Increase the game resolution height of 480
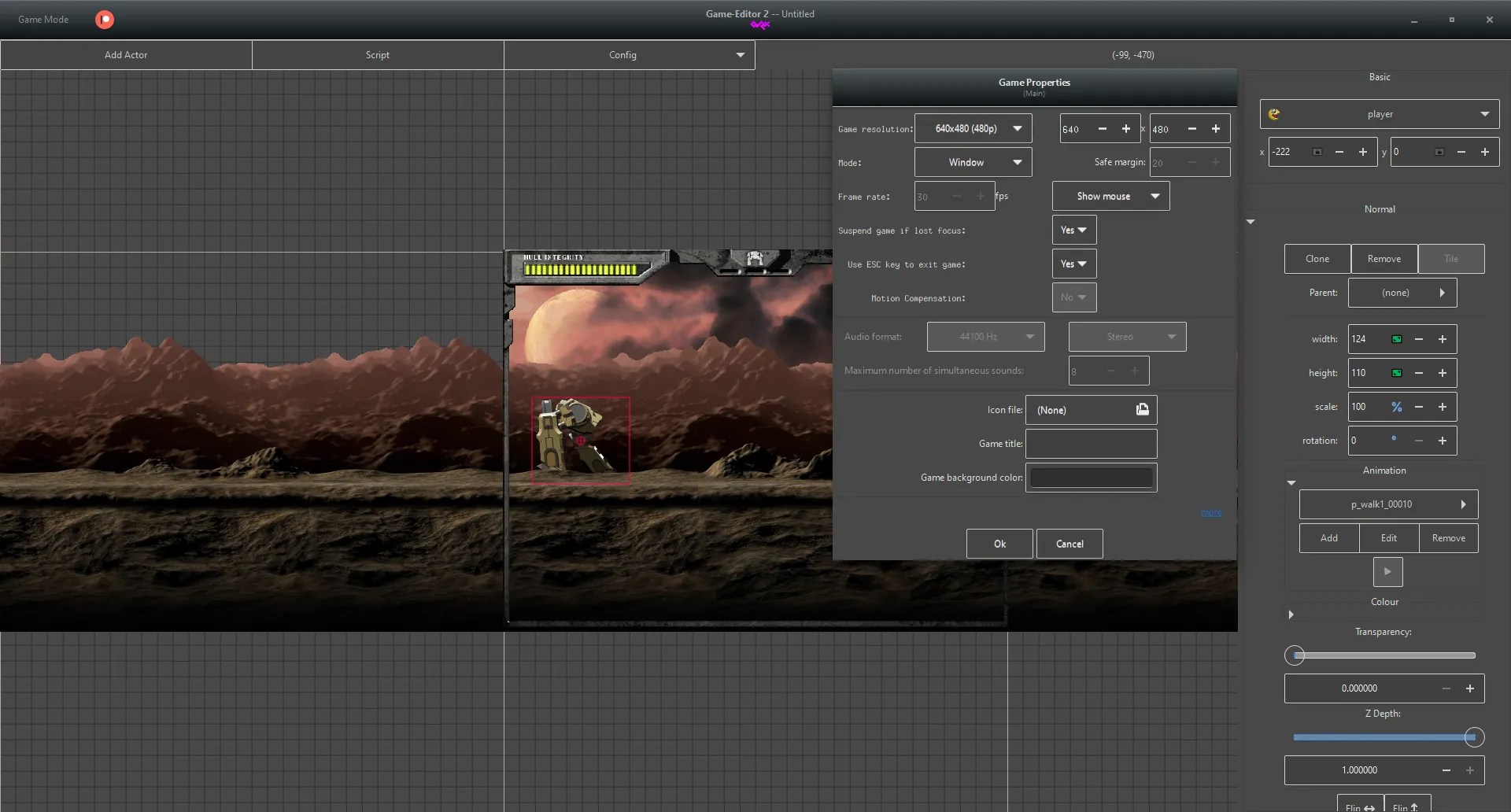This screenshot has height=812, width=1511. [1216, 129]
